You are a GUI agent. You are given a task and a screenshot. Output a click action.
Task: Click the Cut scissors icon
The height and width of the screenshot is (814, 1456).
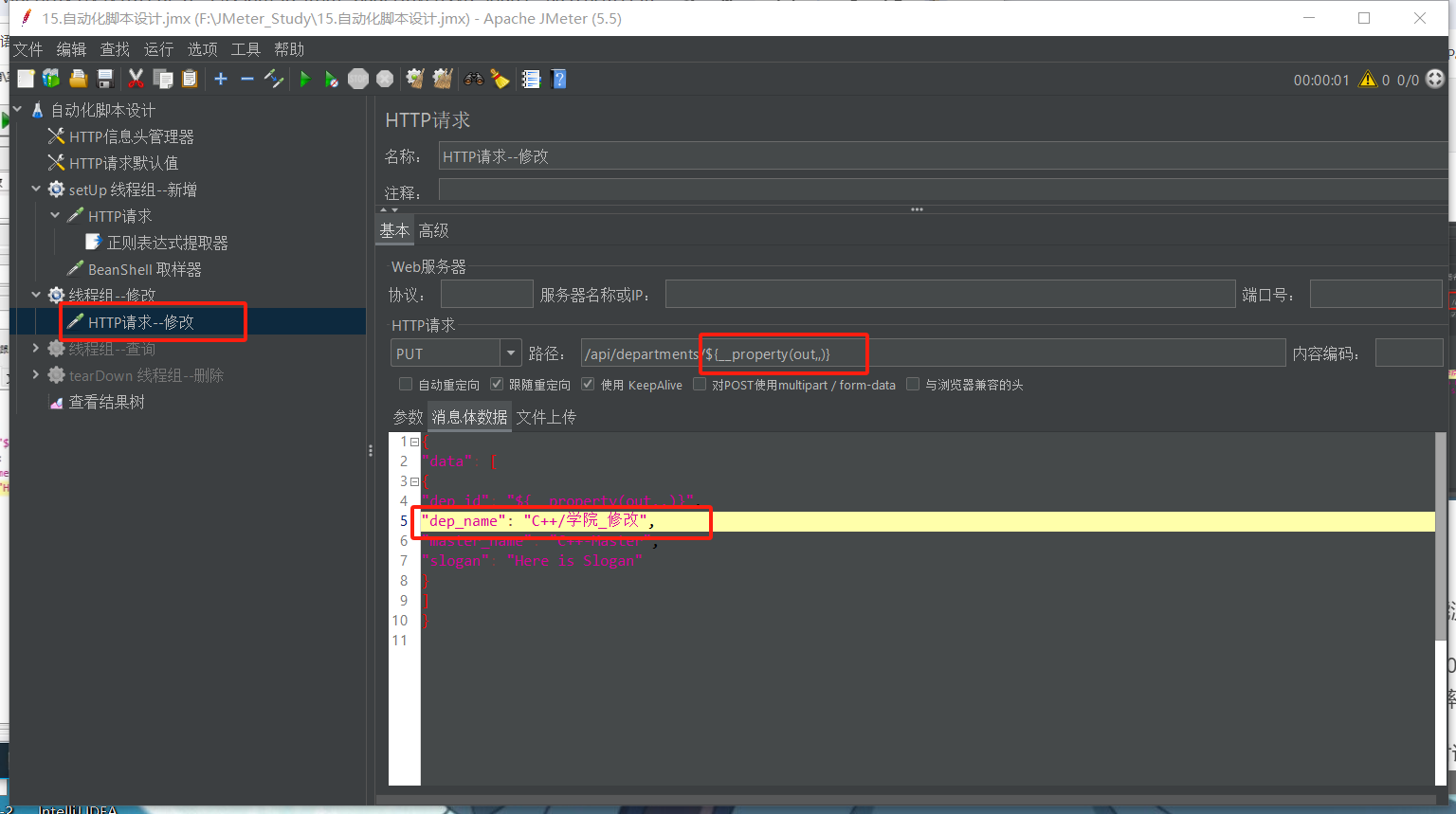click(x=136, y=79)
